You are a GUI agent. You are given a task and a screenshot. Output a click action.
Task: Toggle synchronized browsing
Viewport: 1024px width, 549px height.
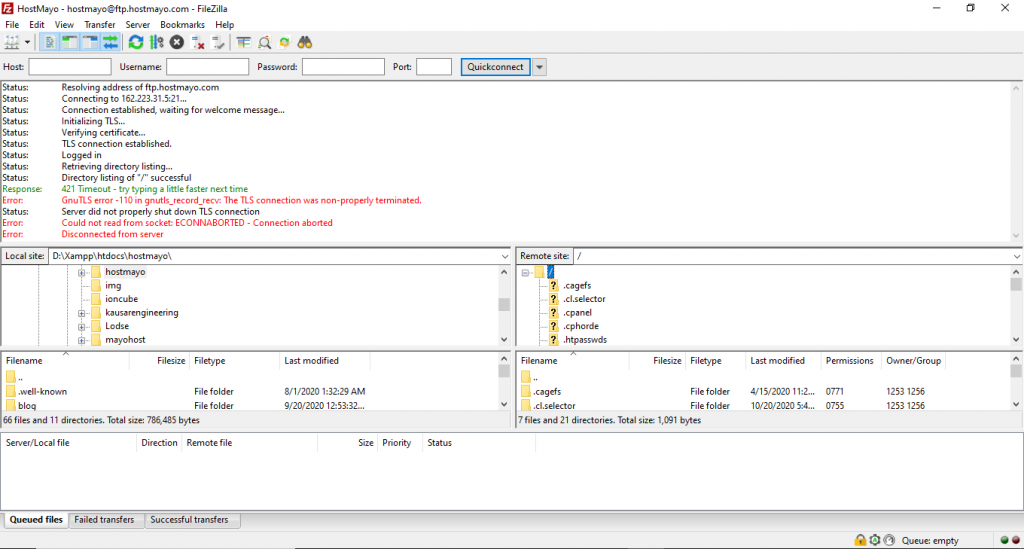click(285, 42)
